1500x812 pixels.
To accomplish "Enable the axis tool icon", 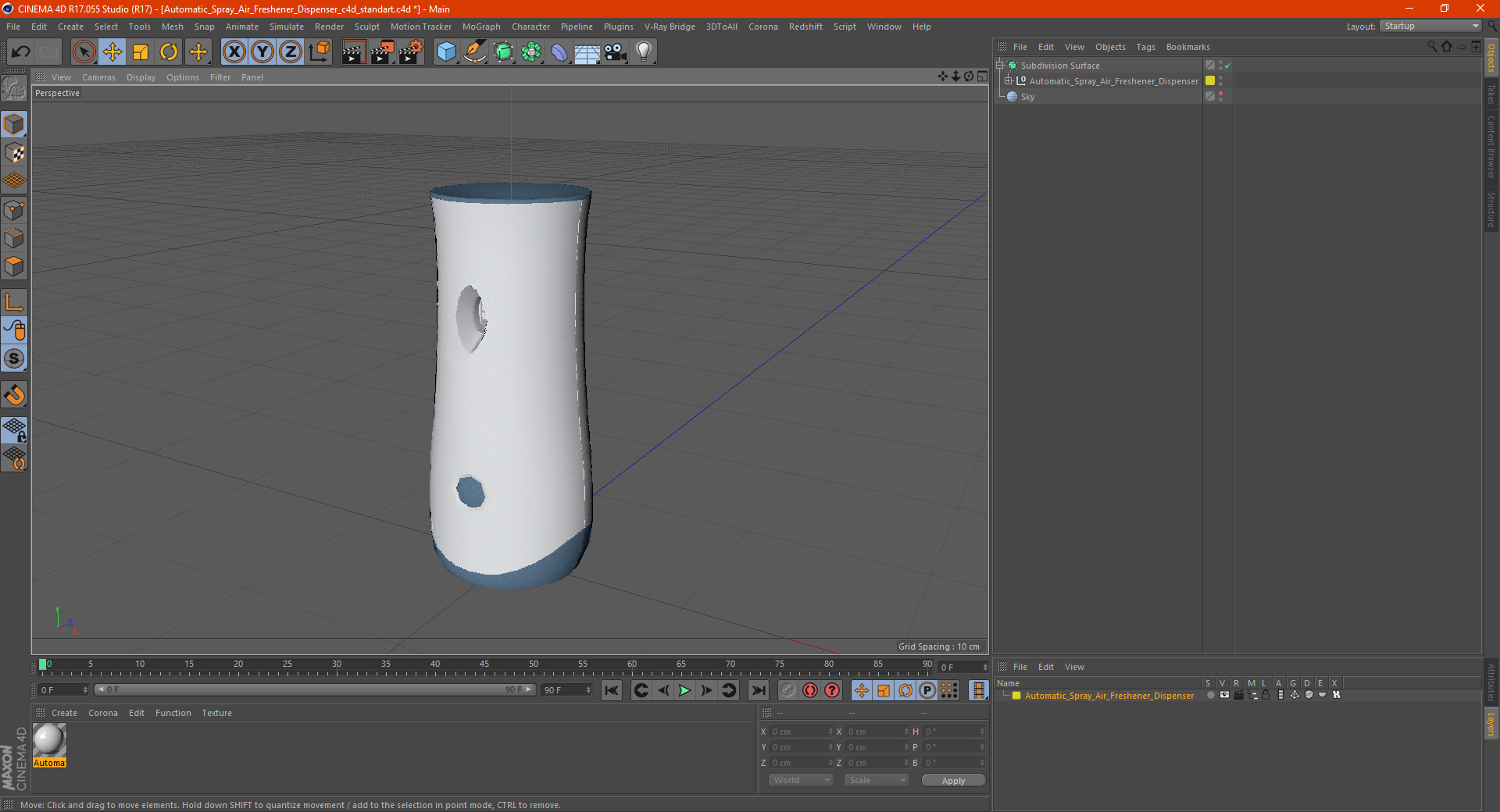I will [x=14, y=302].
